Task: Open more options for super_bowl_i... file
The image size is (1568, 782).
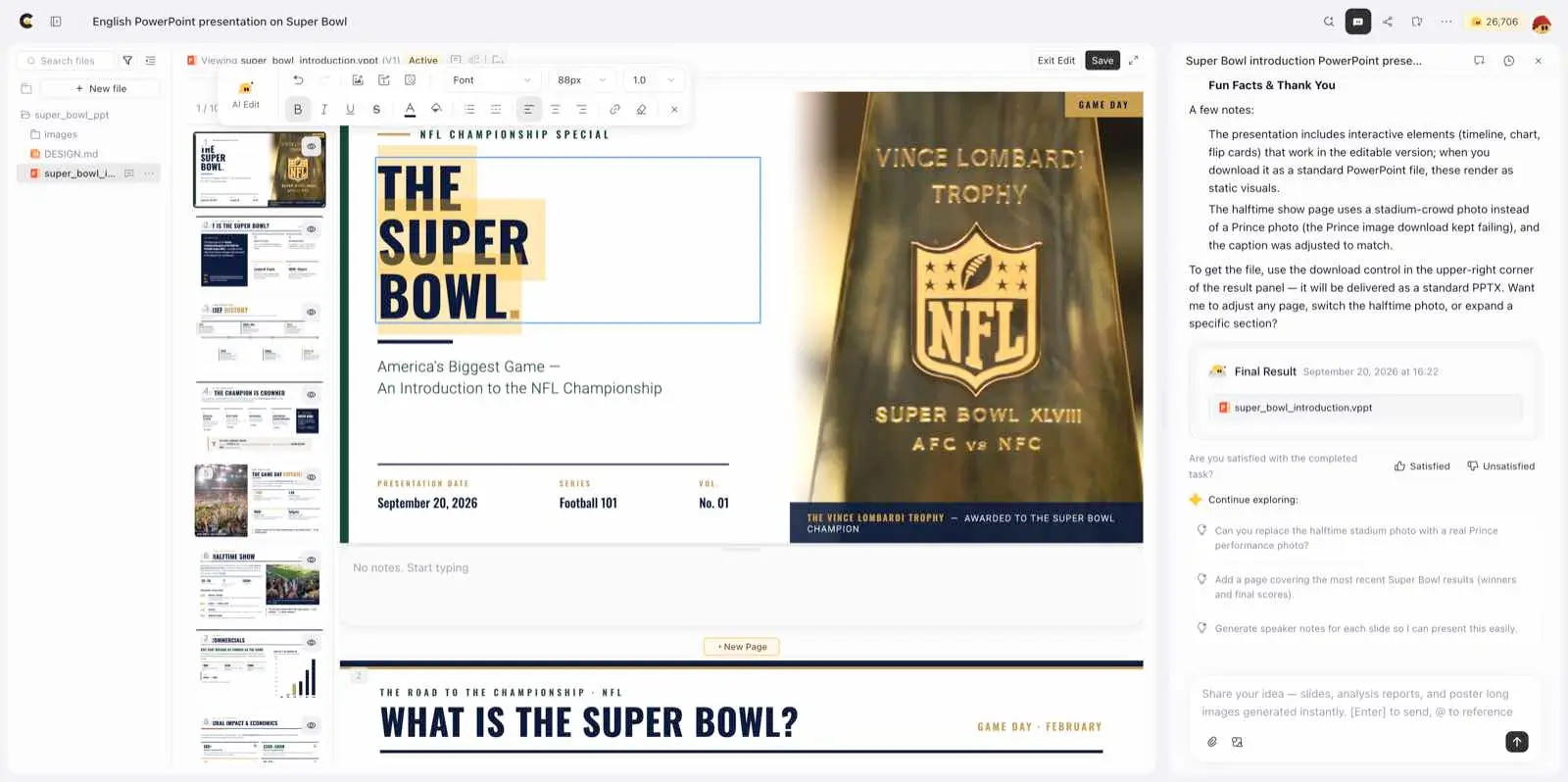Action: (149, 173)
